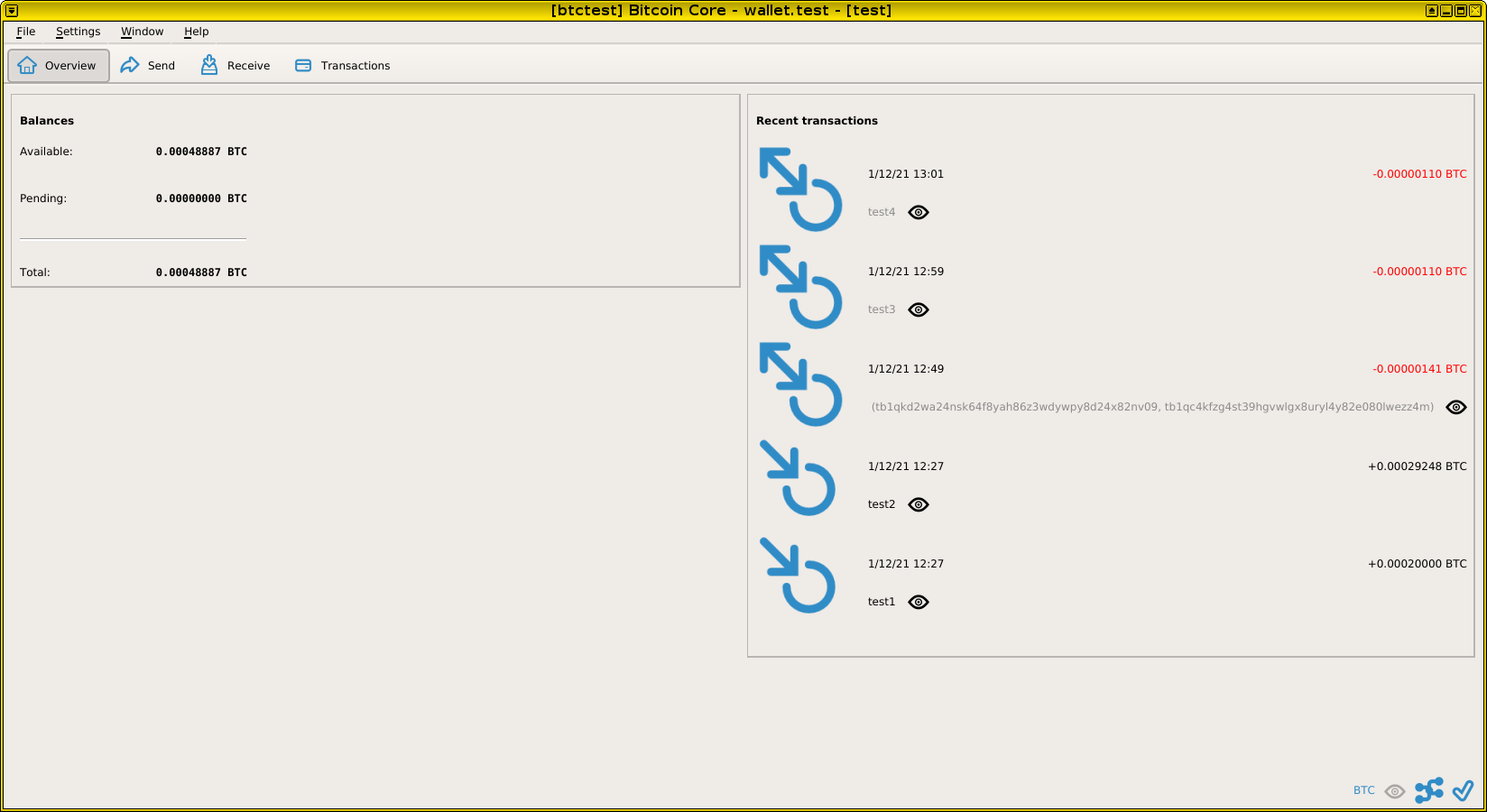Click the test2 incoming transaction icon
1487x812 pixels.
[x=798, y=478]
